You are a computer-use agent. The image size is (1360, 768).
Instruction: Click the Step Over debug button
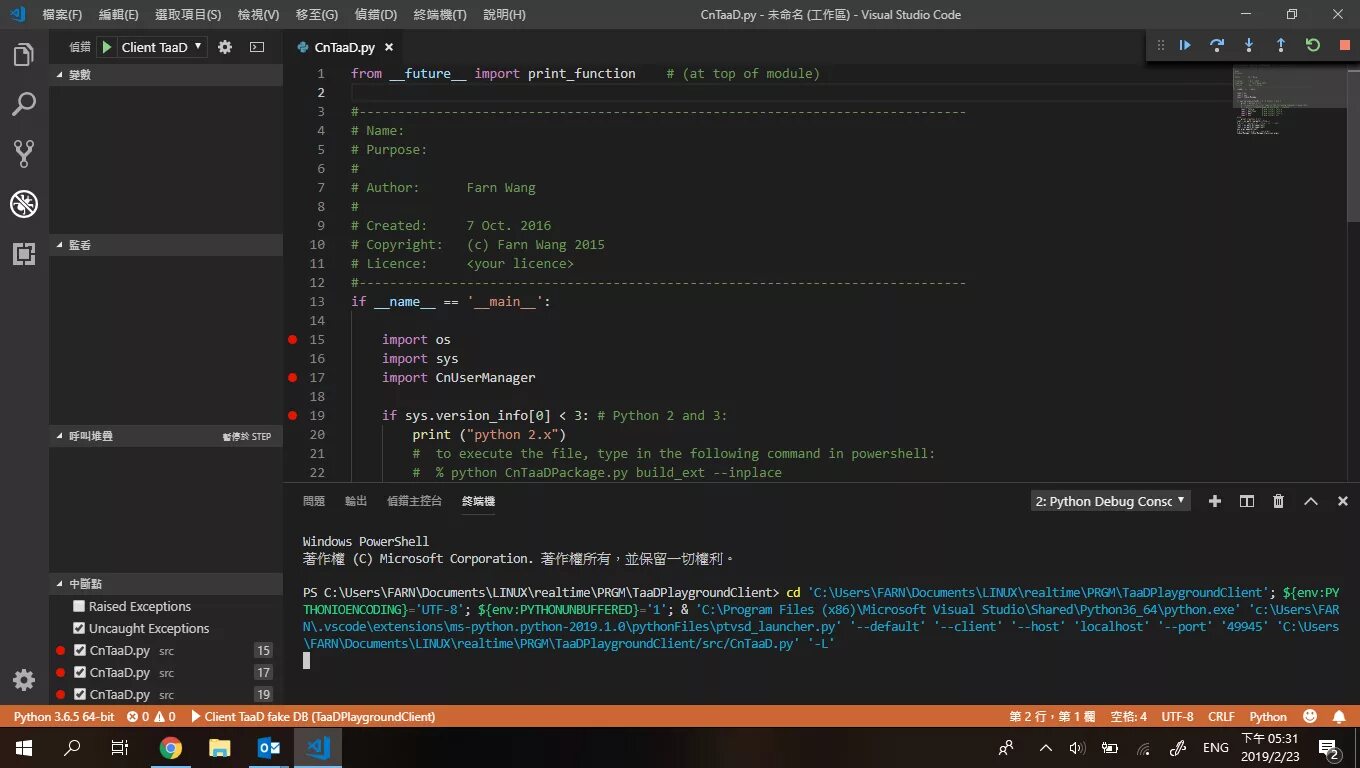tap(1217, 45)
